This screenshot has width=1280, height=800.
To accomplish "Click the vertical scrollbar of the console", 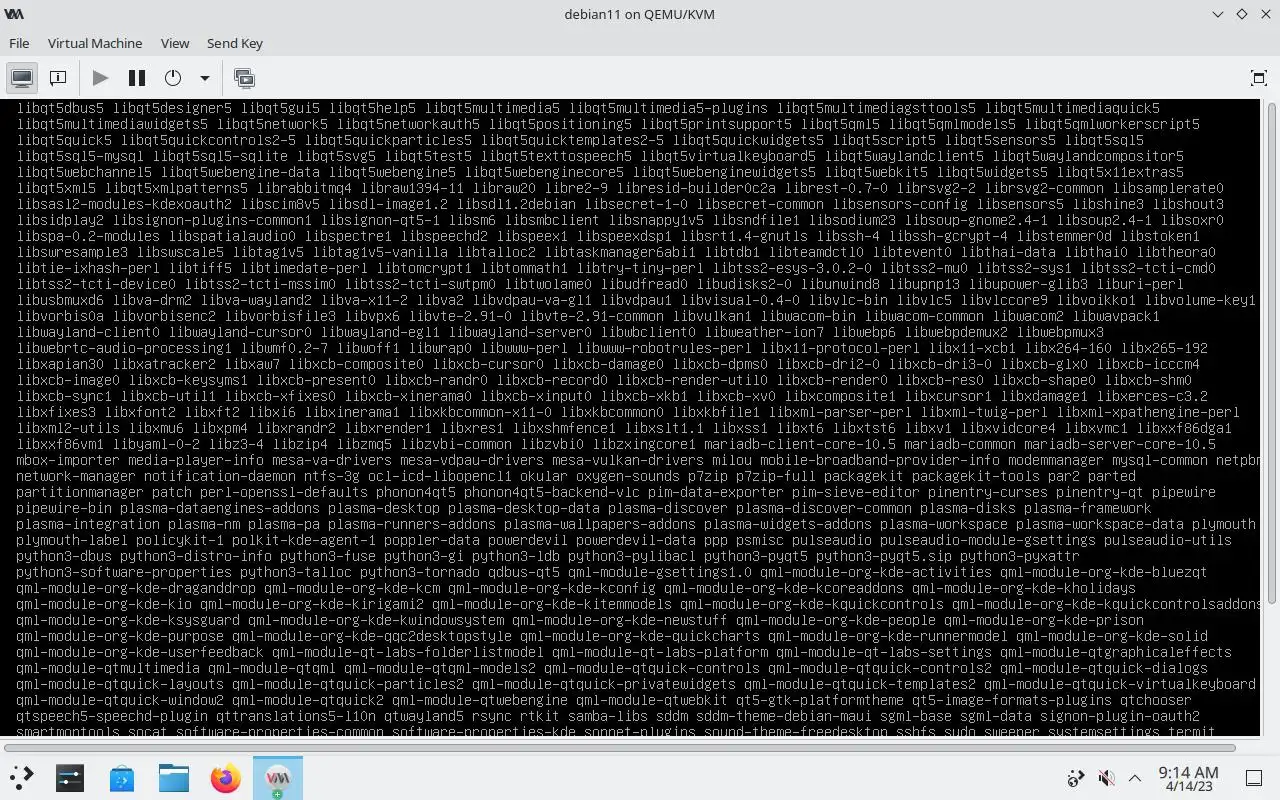I will pos(1271,352).
